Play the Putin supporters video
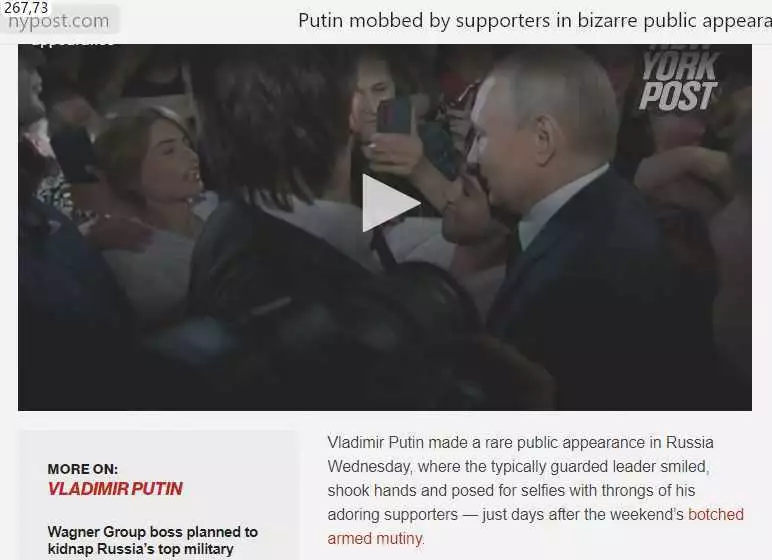This screenshot has height=560, width=772. [391, 203]
